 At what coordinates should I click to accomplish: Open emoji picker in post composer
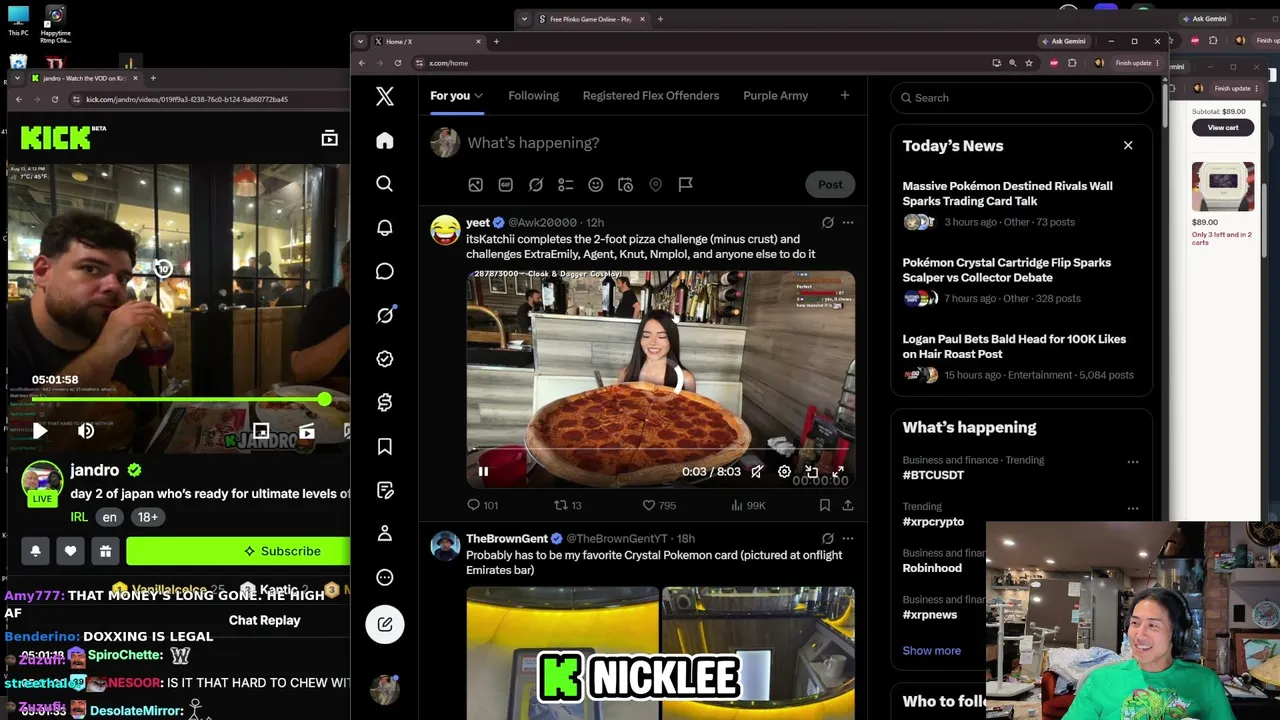pos(596,184)
